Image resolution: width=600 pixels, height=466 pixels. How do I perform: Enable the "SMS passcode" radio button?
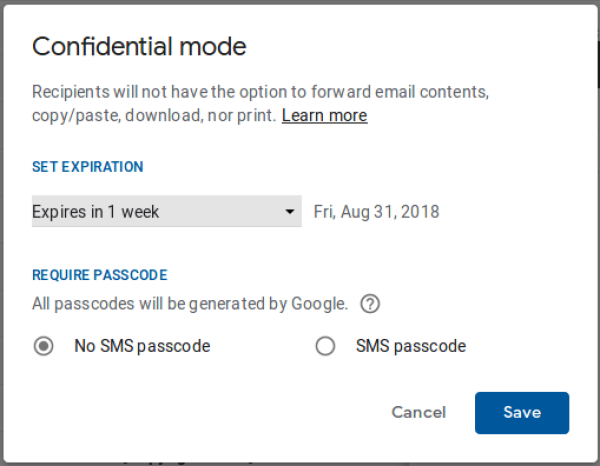325,347
